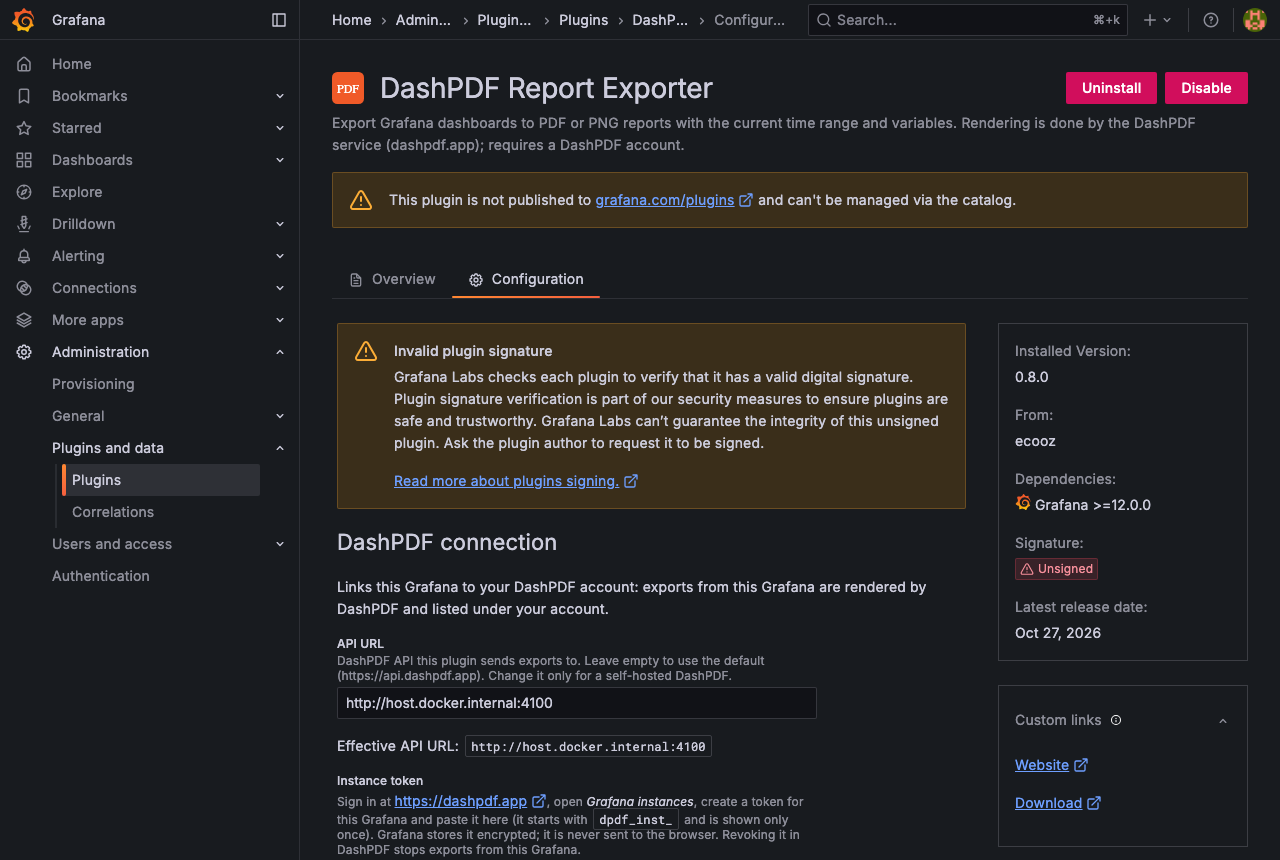
Task: Expand the Users and access chevron
Action: 280,544
